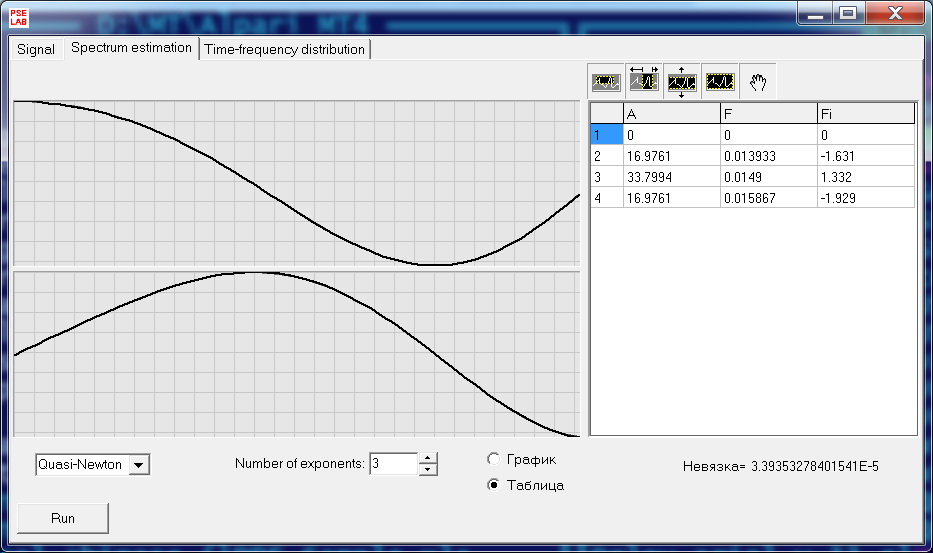Click the Fi column header
The image size is (933, 553).
[865, 113]
